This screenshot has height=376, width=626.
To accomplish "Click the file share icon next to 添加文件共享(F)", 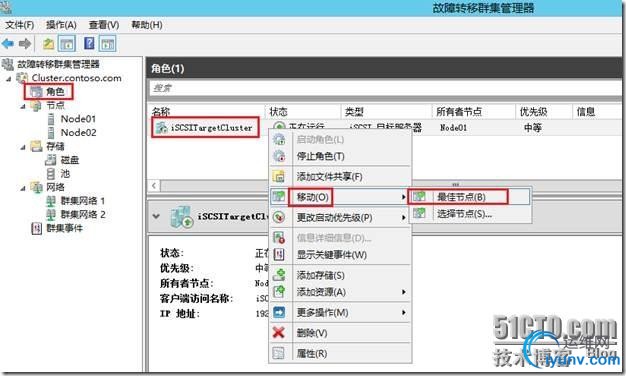I will coord(278,176).
